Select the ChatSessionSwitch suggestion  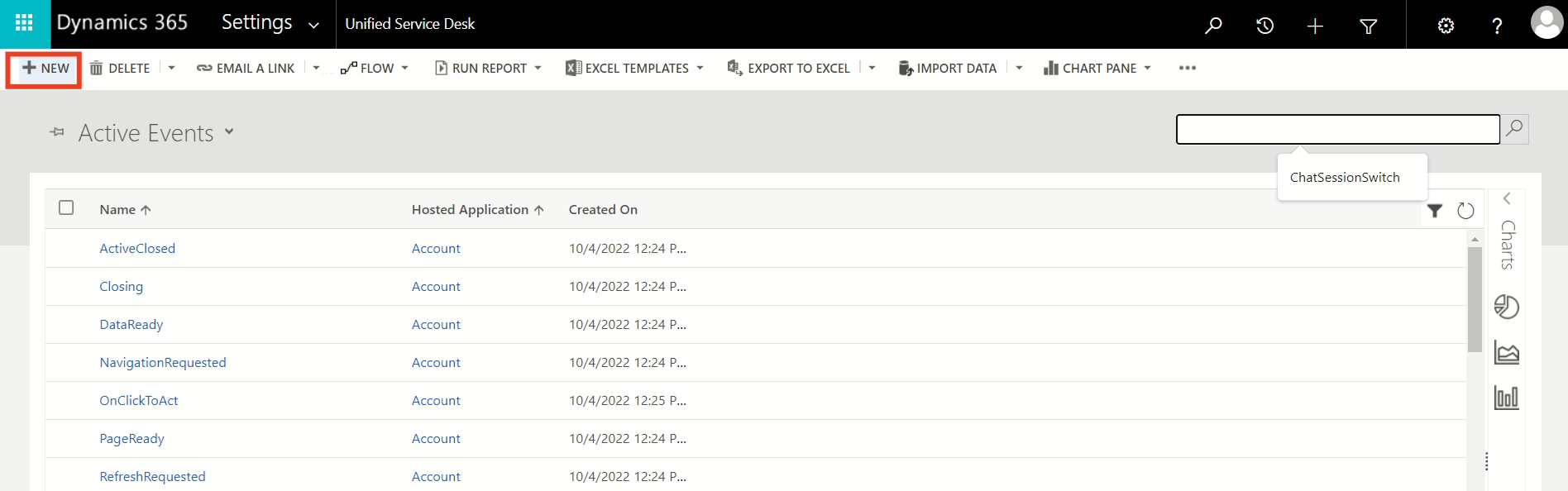[x=1345, y=178]
